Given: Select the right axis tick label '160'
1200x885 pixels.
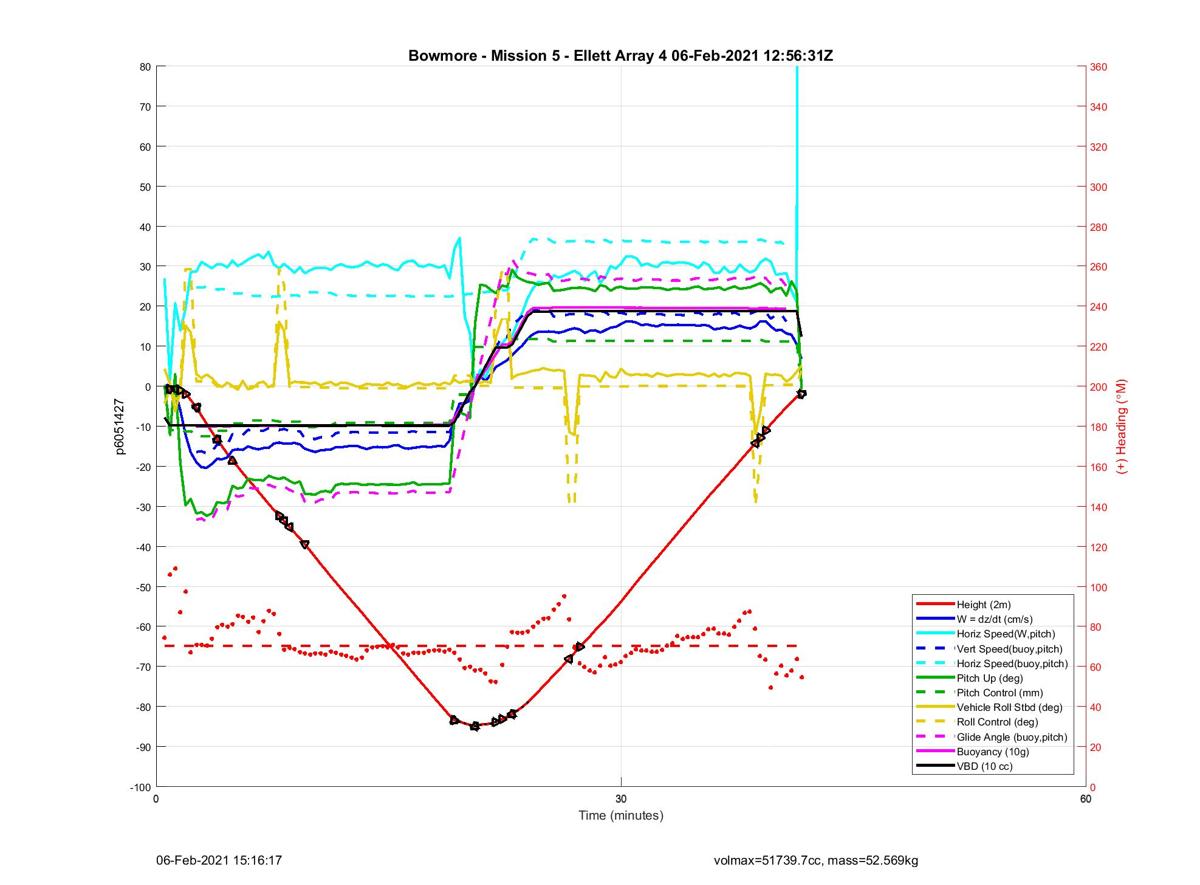Looking at the screenshot, I should point(1100,467).
